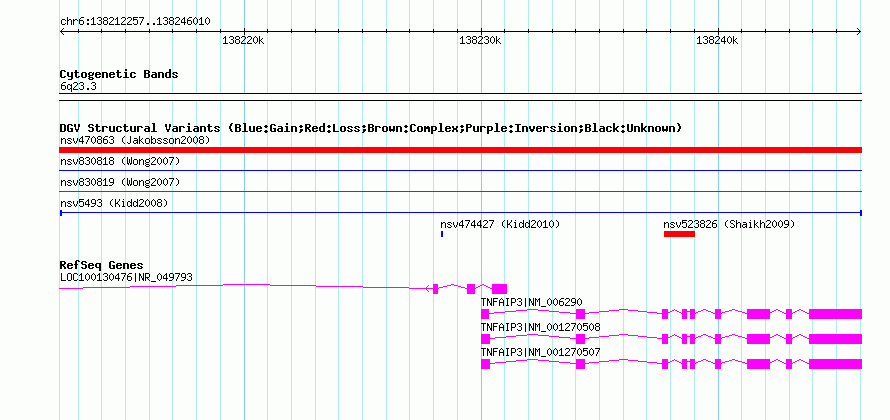
Task: Open TNFAIP3|NM_001270507 transcript label
Action: coord(540,352)
